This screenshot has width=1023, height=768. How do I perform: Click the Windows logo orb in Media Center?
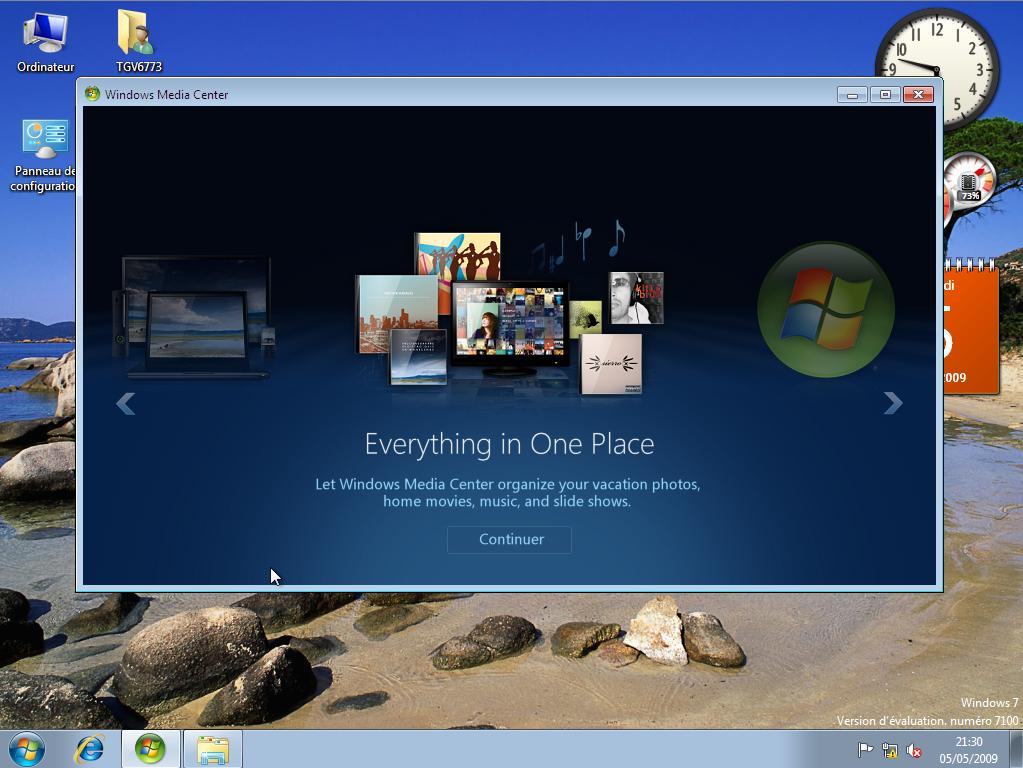826,309
